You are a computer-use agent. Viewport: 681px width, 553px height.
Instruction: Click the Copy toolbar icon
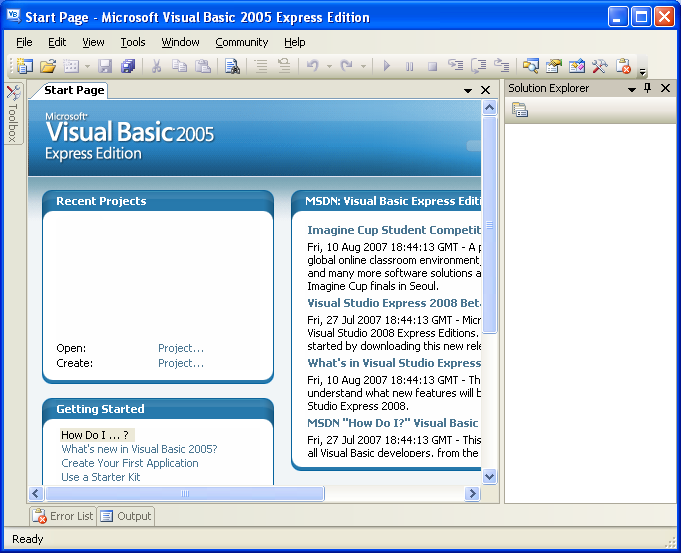(x=179, y=66)
